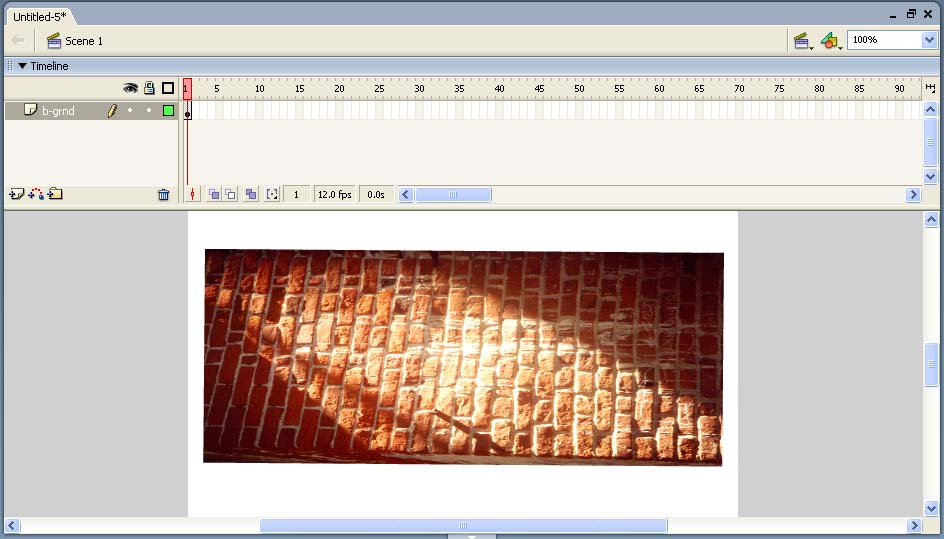Click the Center Frame button
Screen dimensions: 944x539
pyautogui.click(x=193, y=195)
